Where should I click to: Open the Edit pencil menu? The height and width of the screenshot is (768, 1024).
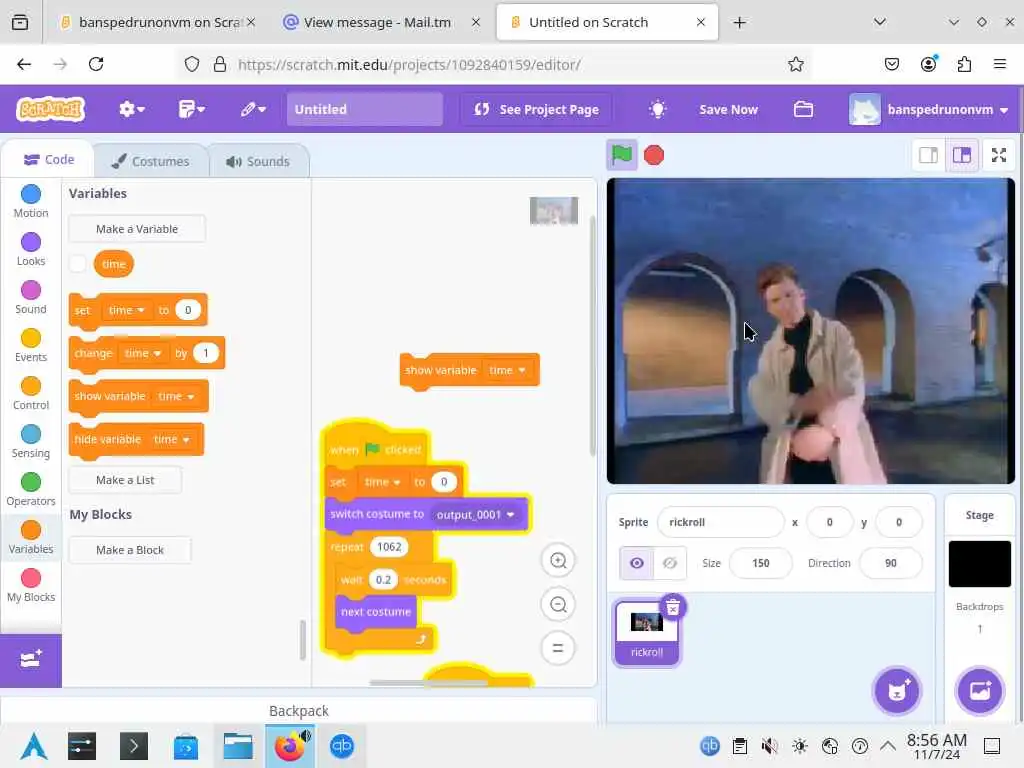coord(253,109)
